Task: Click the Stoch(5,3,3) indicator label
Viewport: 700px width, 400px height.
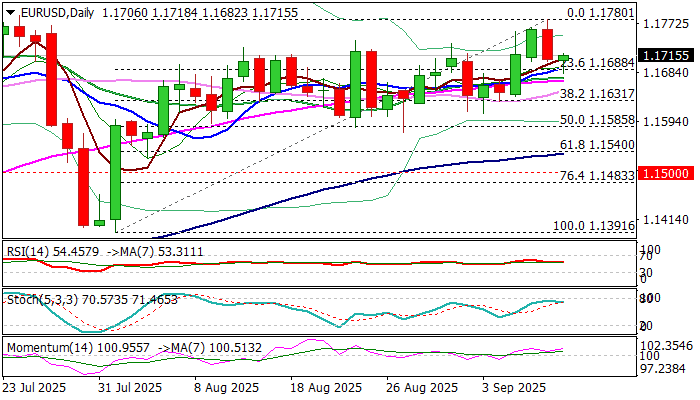Action: (42, 300)
